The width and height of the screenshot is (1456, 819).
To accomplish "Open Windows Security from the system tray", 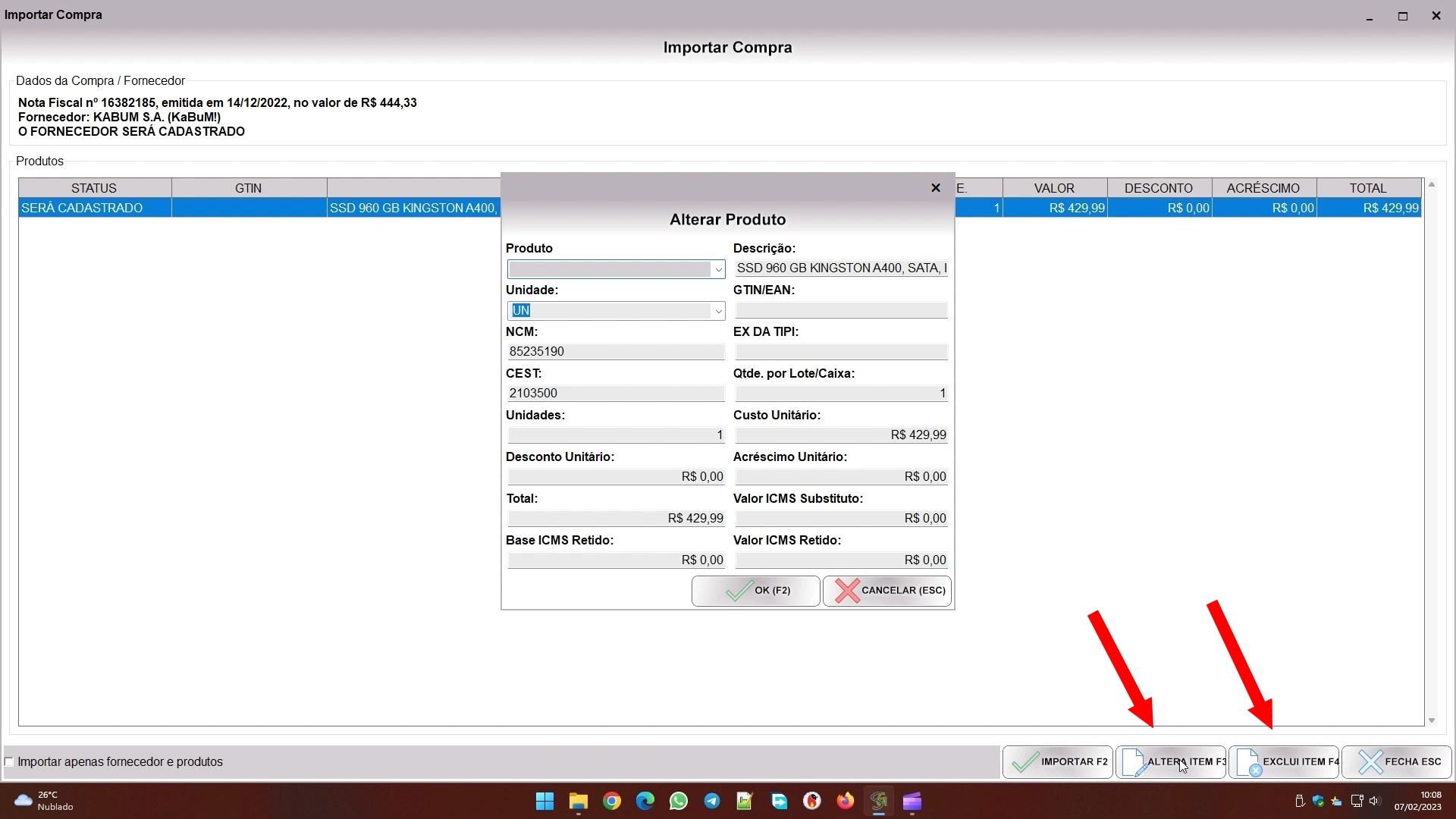I will [x=1318, y=801].
